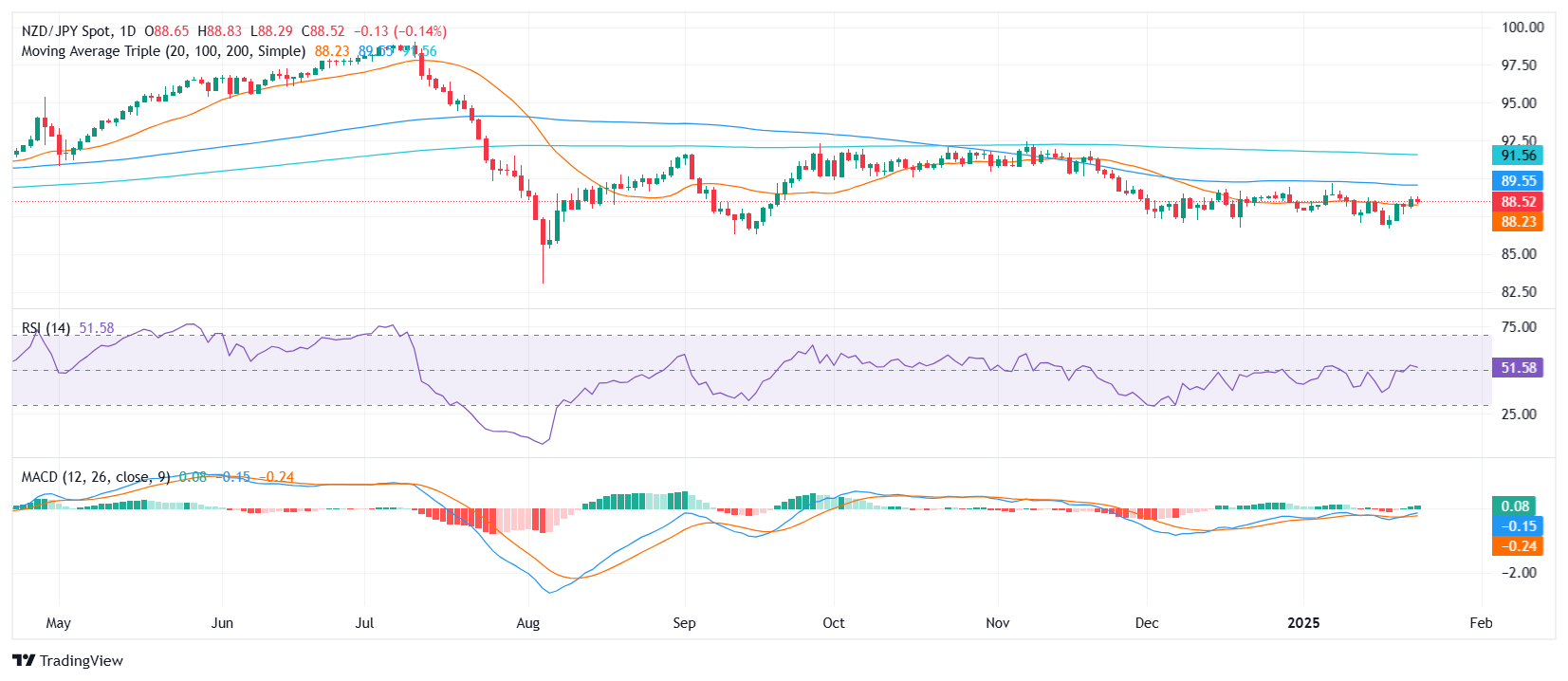Click the cyan 91.56 moving average tag
This screenshot has width=1568, height=681.
tap(1518, 156)
